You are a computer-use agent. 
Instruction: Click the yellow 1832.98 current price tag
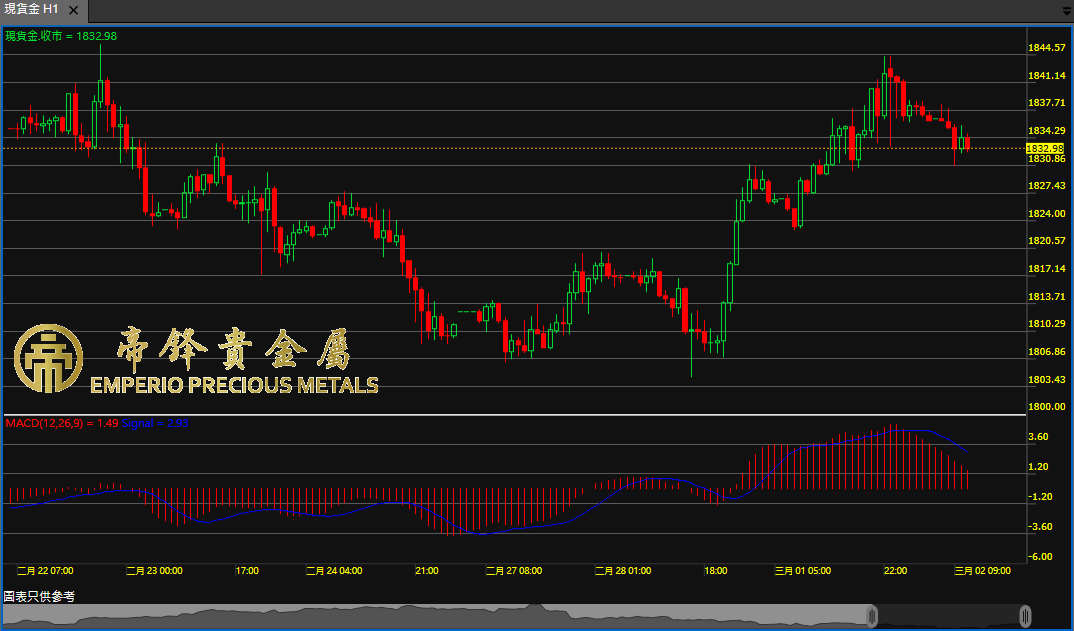(1045, 148)
